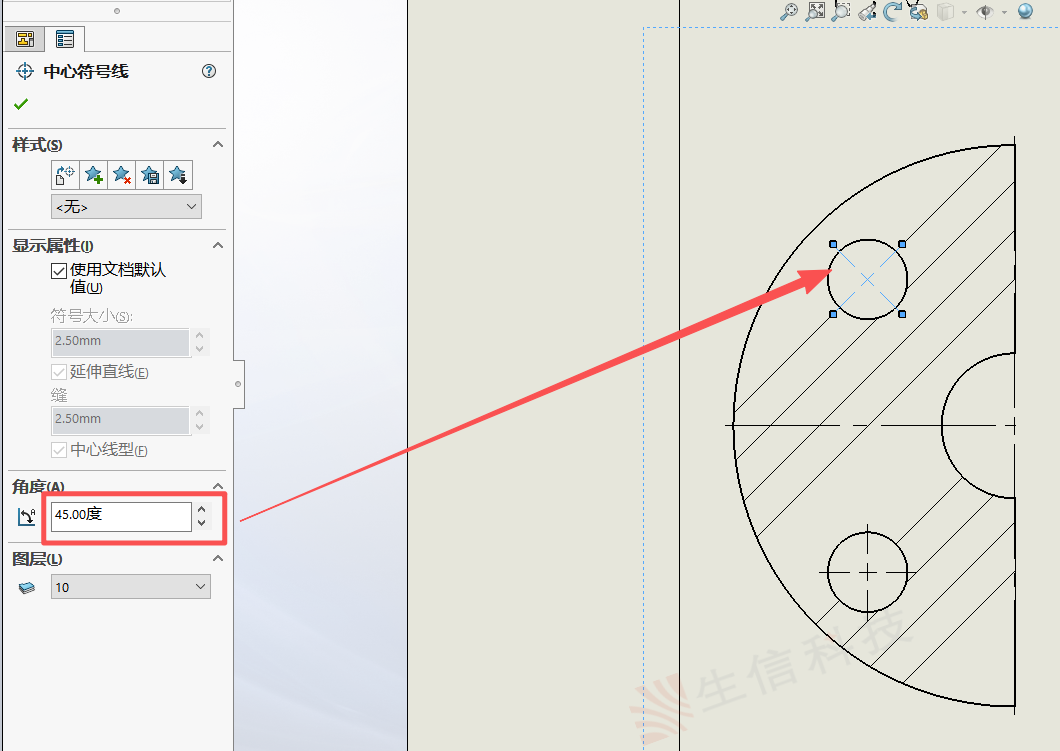The image size is (1060, 751).
Task: Click the panel collapse handle on the right edge
Action: click(239, 384)
